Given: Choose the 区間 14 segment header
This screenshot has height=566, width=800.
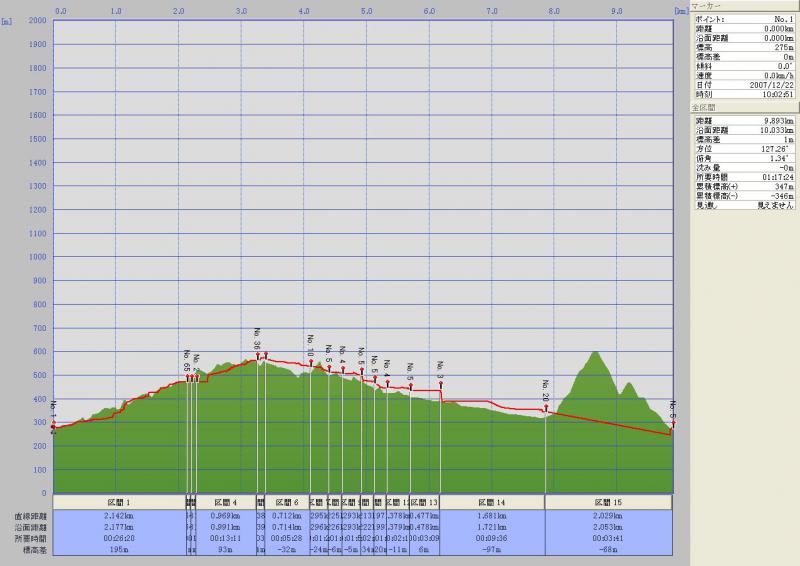Looking at the screenshot, I should (x=492, y=502).
